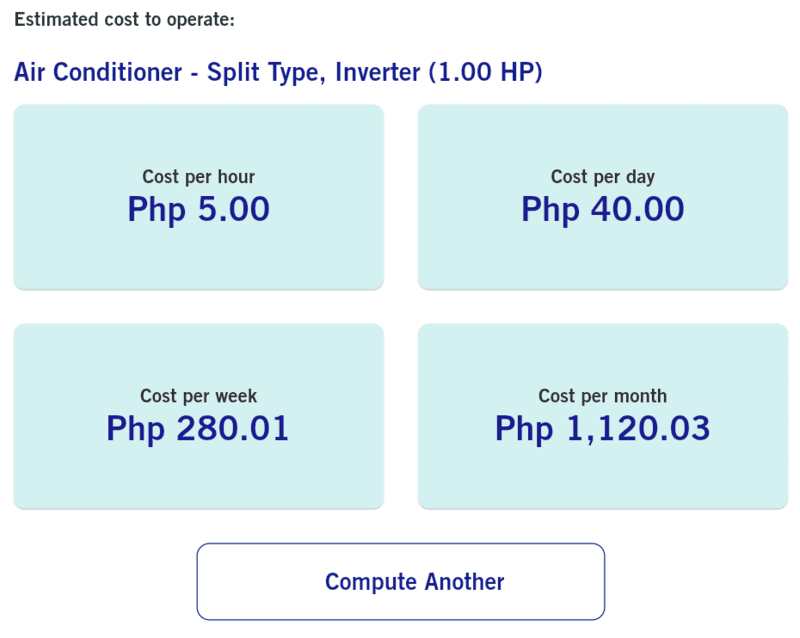Click the Php 5.00 hourly amount

coord(198,209)
